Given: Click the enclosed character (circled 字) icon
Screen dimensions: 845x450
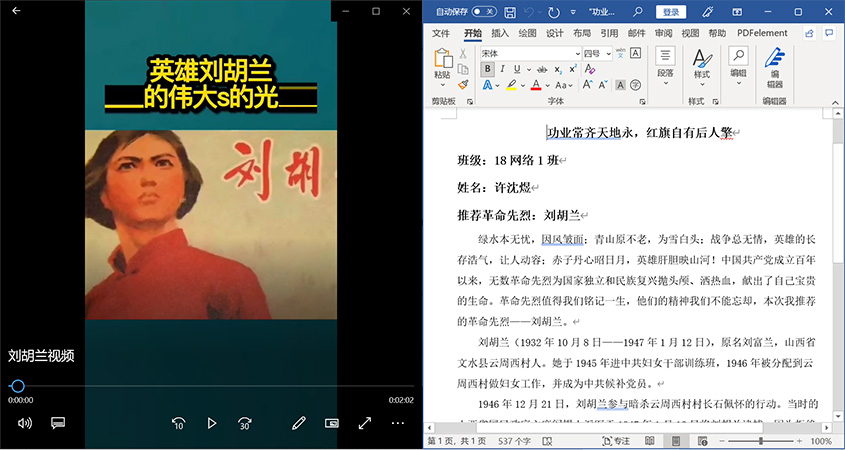Looking at the screenshot, I should coord(635,85).
